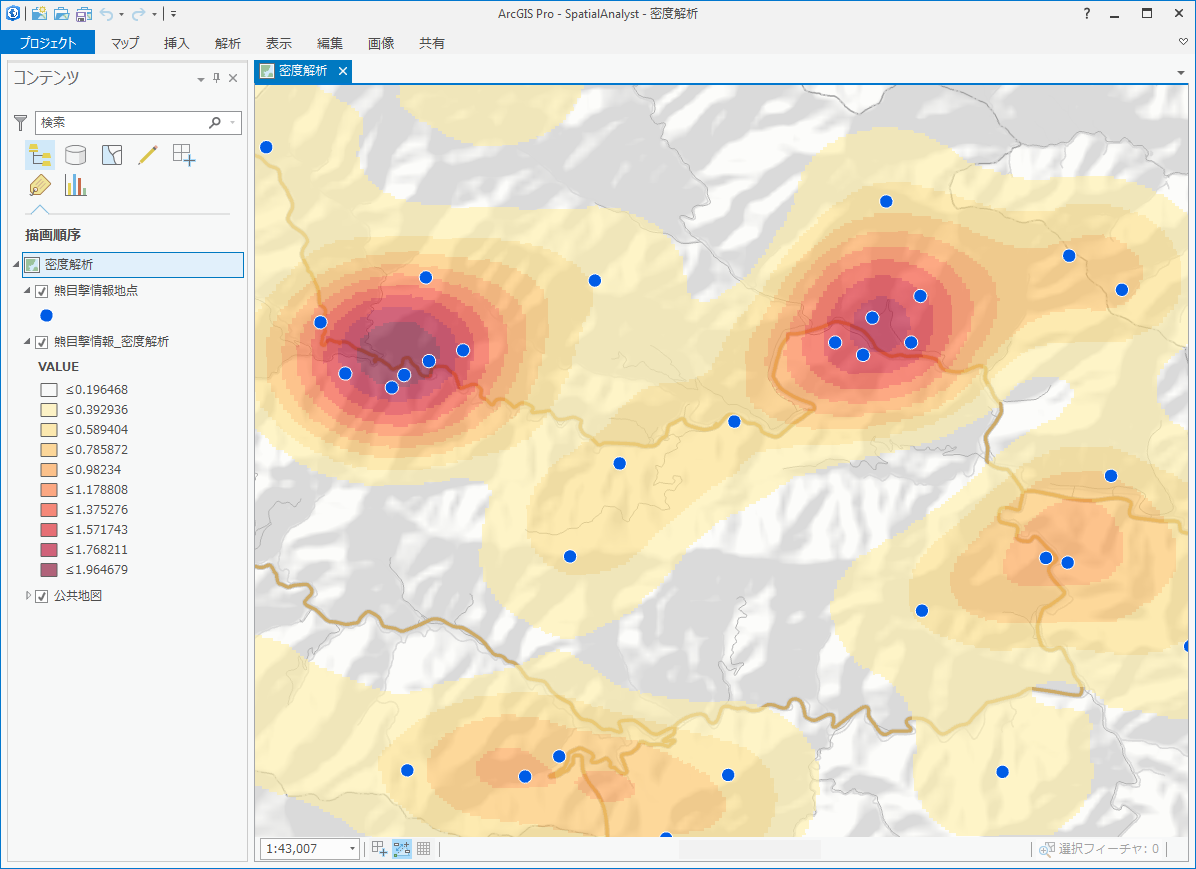1196x869 pixels.
Task: Collapse the 熊目撃情報_密度解析 layer legend
Action: (25, 340)
